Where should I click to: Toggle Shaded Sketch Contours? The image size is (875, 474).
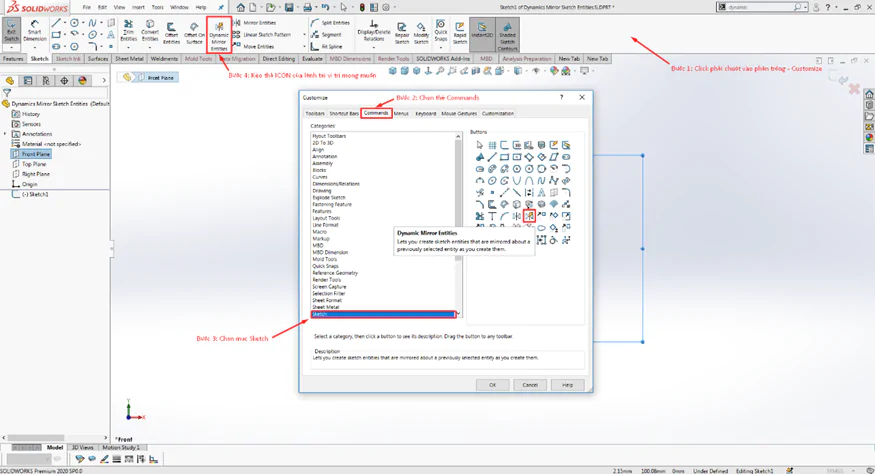pos(507,35)
